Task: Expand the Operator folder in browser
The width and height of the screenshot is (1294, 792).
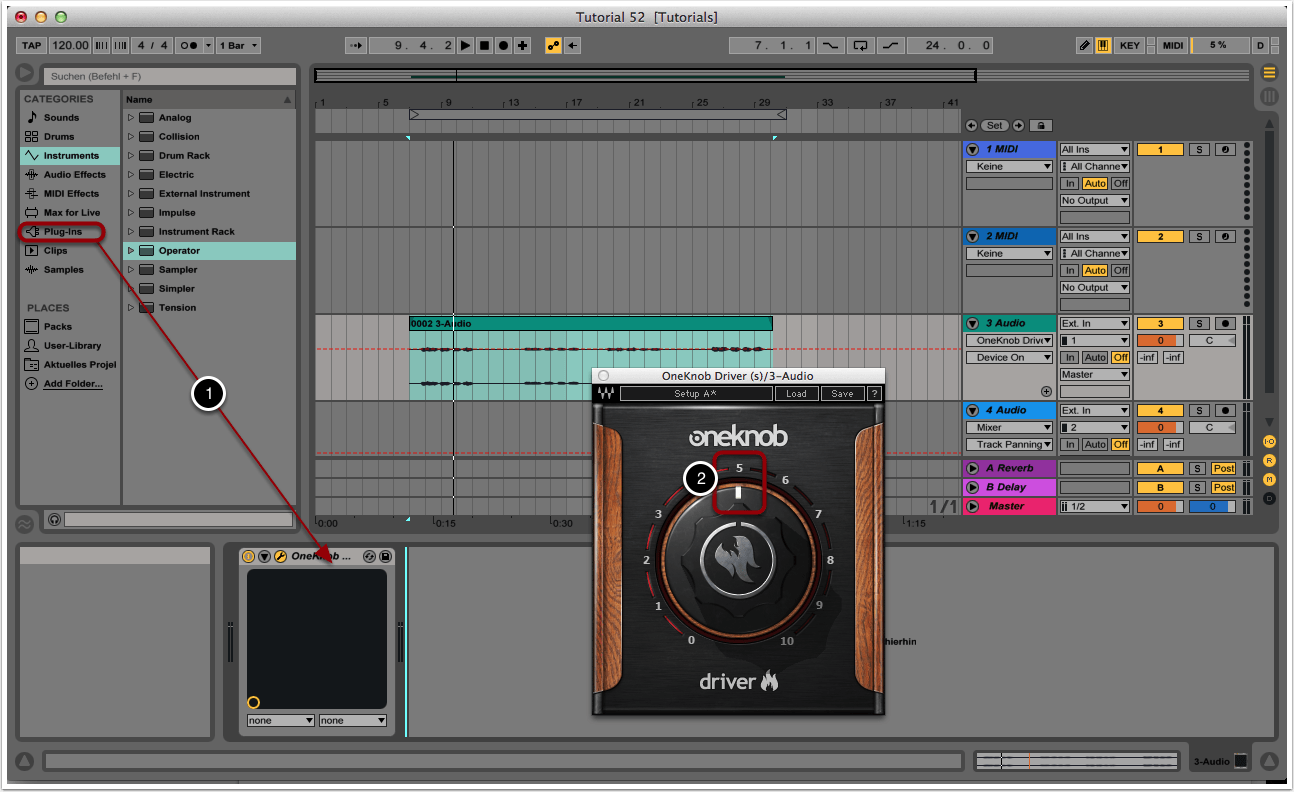Action: tap(130, 251)
